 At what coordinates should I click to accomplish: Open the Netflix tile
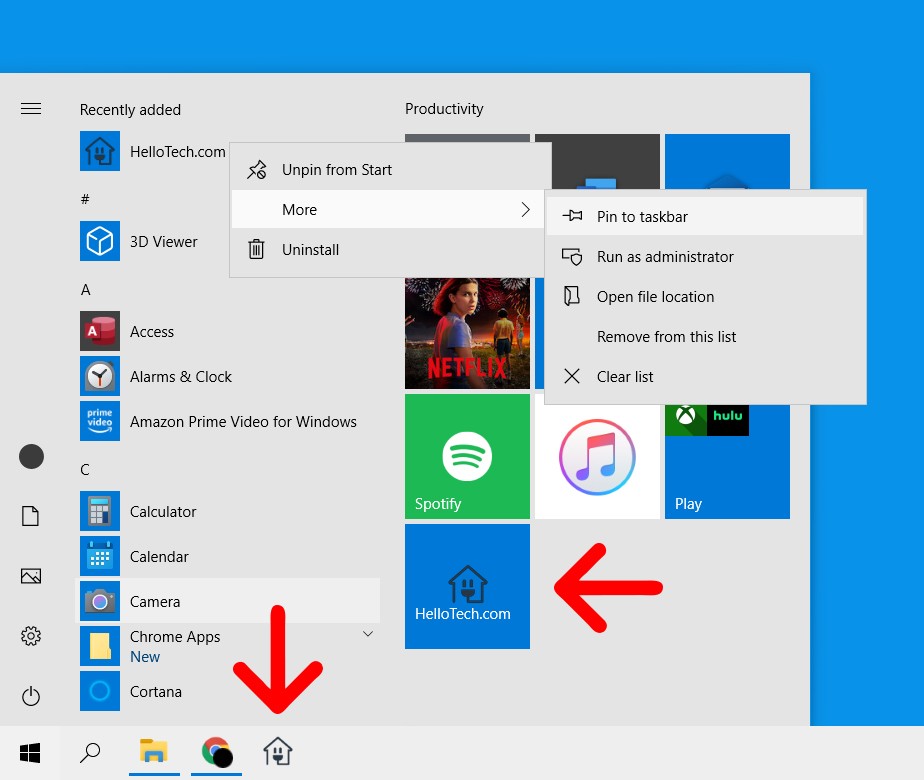click(x=467, y=333)
